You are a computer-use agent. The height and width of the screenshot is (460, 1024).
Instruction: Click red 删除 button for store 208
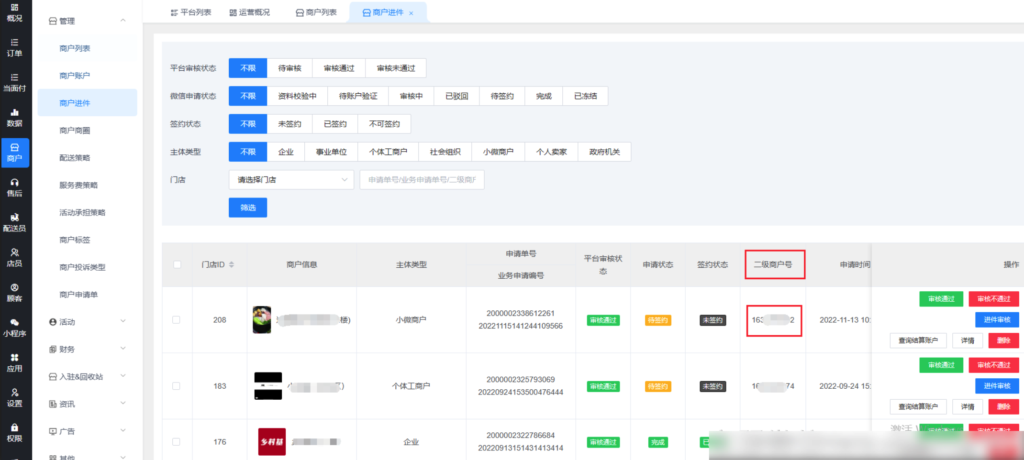point(1004,340)
